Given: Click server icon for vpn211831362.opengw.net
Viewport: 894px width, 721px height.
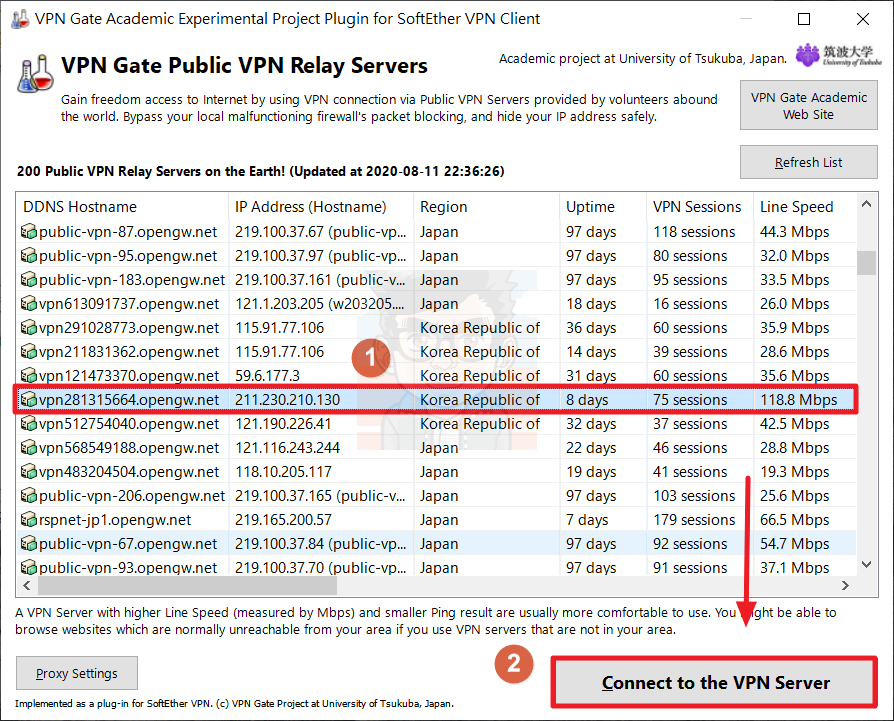Looking at the screenshot, I should pos(29,352).
